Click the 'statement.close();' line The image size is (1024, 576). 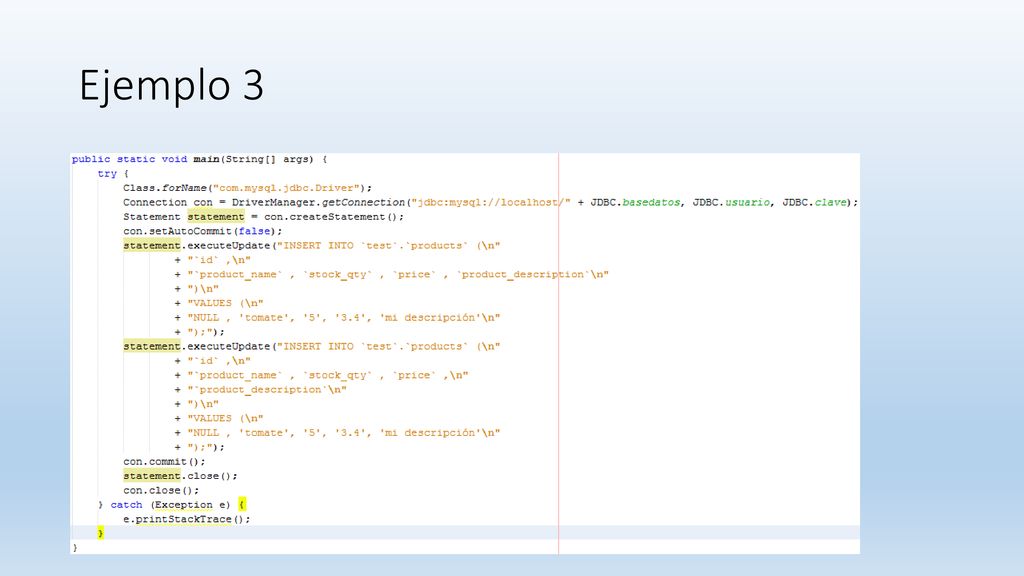180,476
